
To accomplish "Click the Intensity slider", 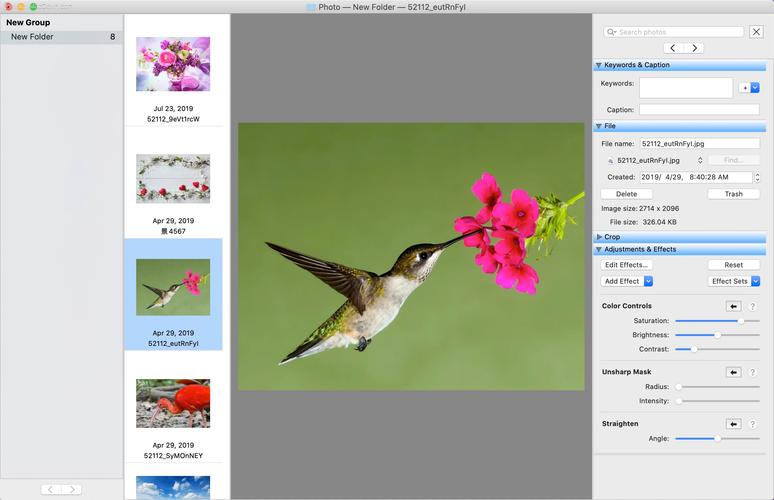I will tap(717, 401).
